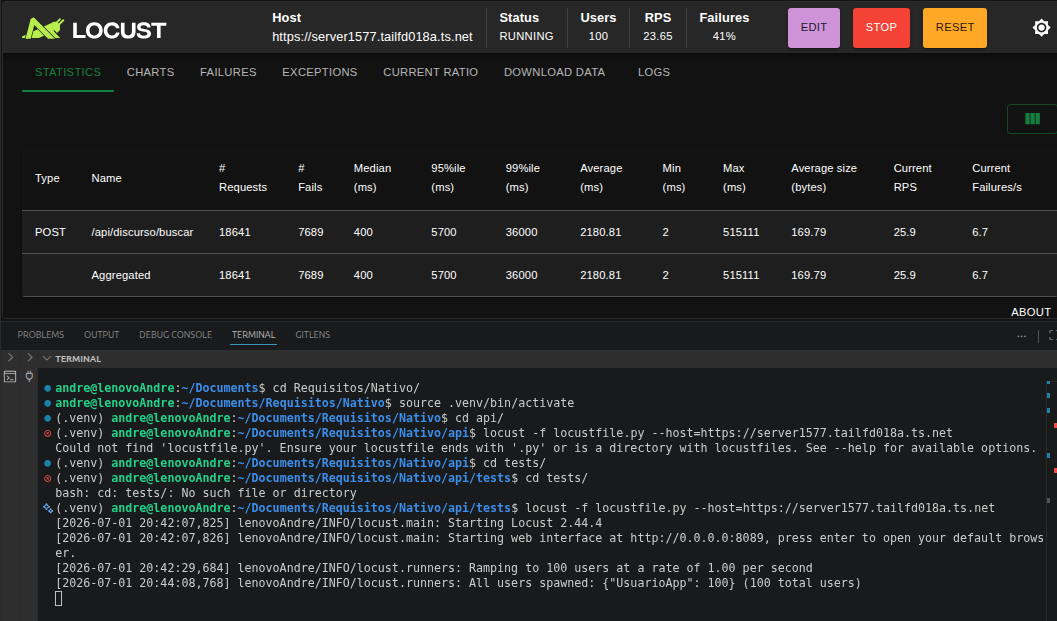Click the RUNNING status value

[x=526, y=36]
